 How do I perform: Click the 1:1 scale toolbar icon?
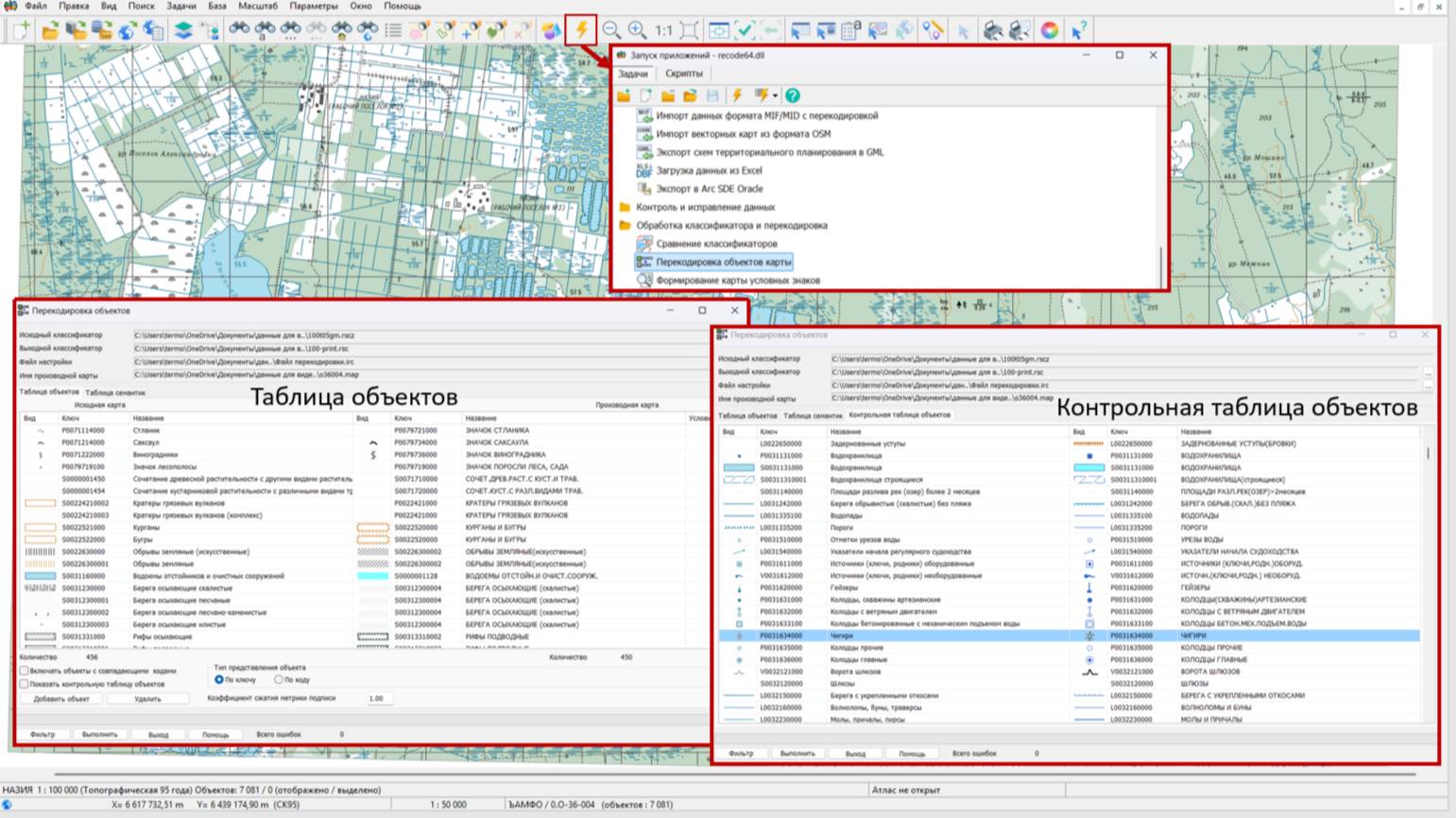pyautogui.click(x=664, y=30)
